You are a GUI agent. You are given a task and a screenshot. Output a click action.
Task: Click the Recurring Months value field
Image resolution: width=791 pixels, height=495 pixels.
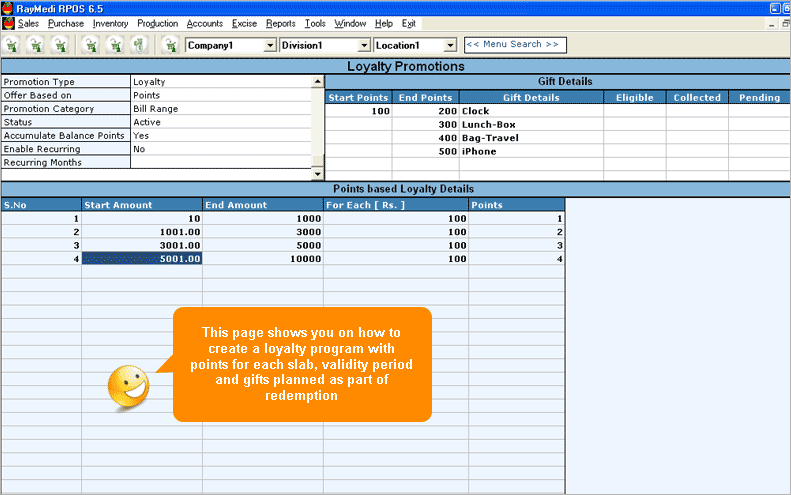220,162
